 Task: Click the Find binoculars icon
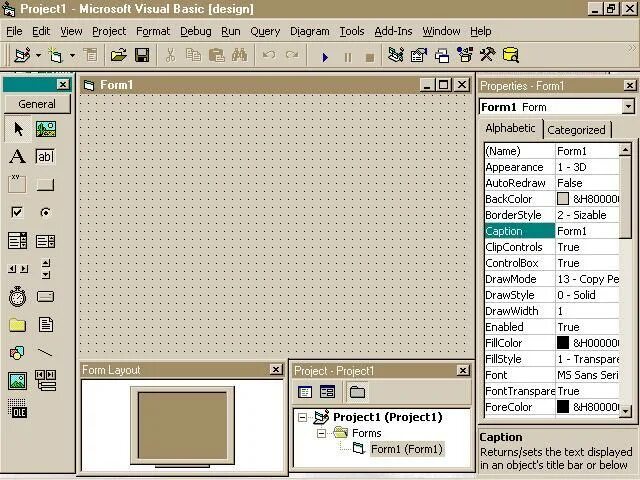[x=240, y=55]
